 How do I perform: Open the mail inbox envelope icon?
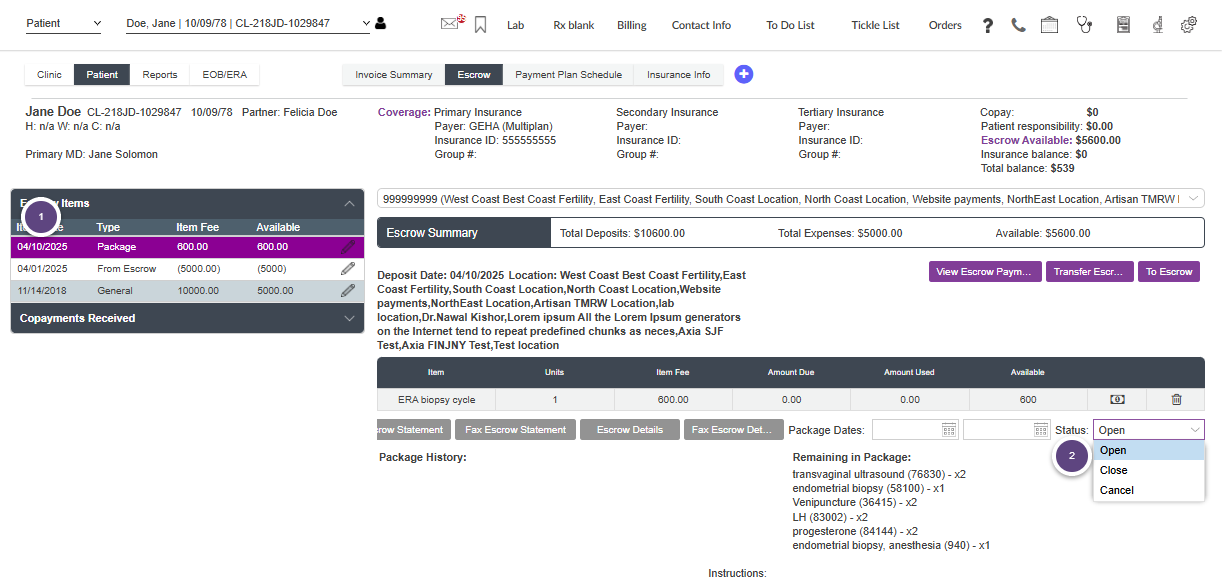[450, 24]
